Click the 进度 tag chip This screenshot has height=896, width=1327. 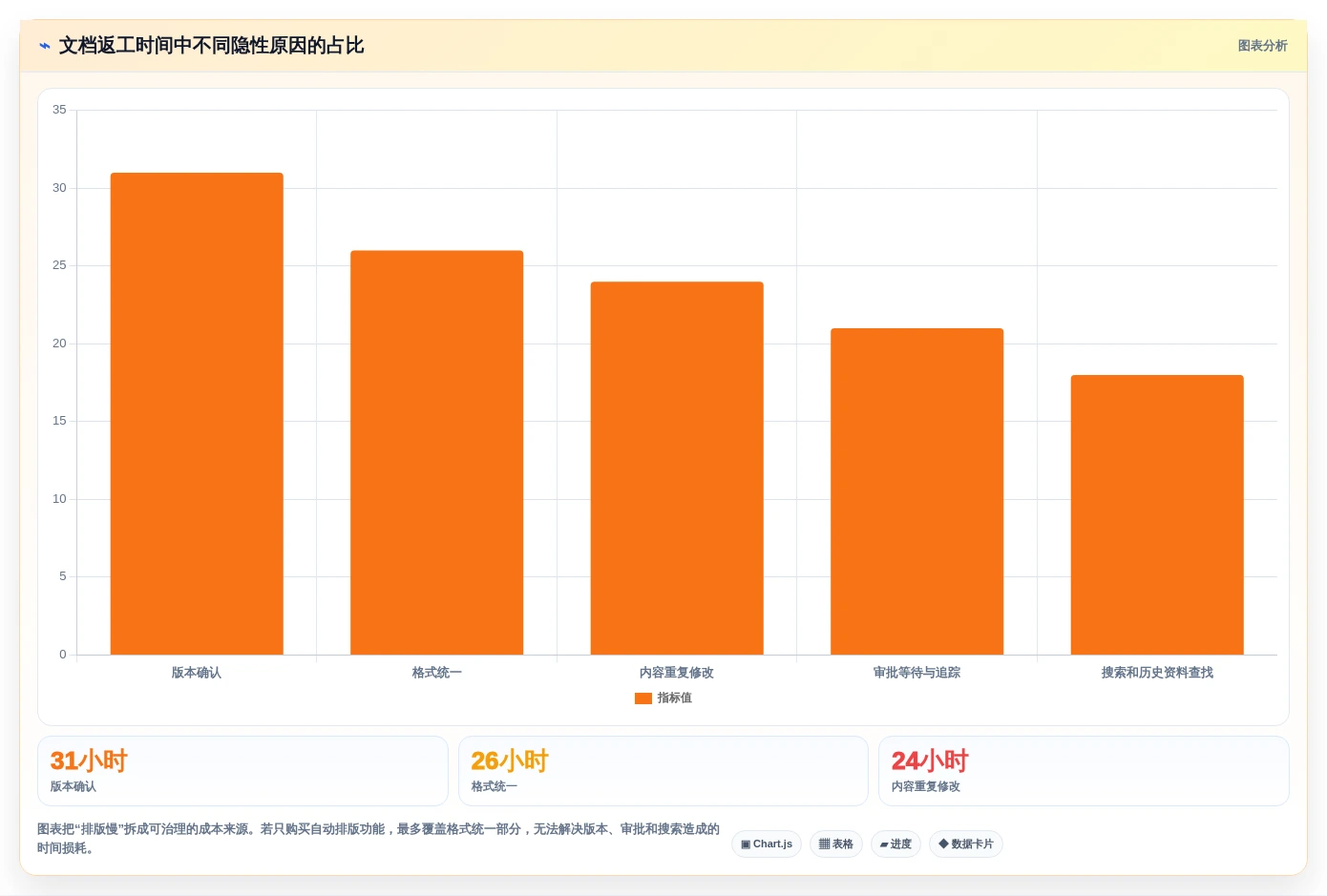coord(895,844)
